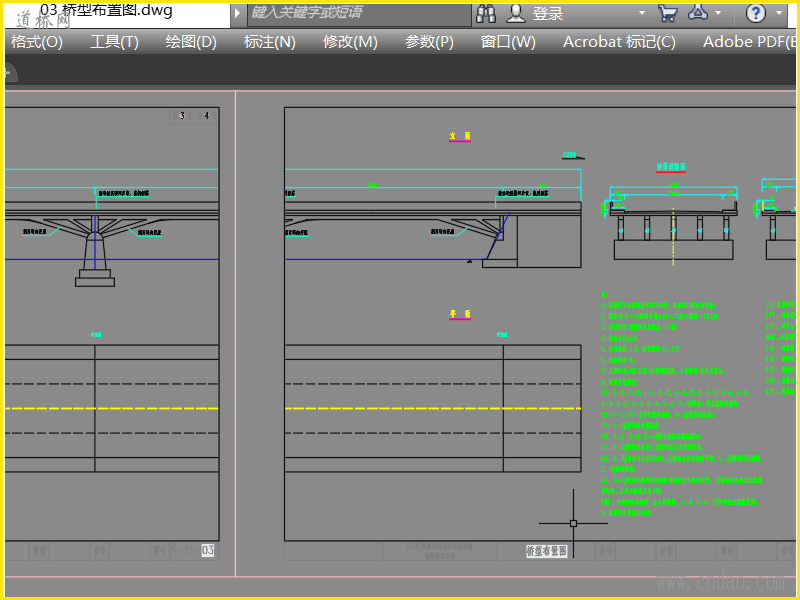Open the shopping cart app store icon
Viewport: 800px width, 600px height.
click(x=668, y=14)
